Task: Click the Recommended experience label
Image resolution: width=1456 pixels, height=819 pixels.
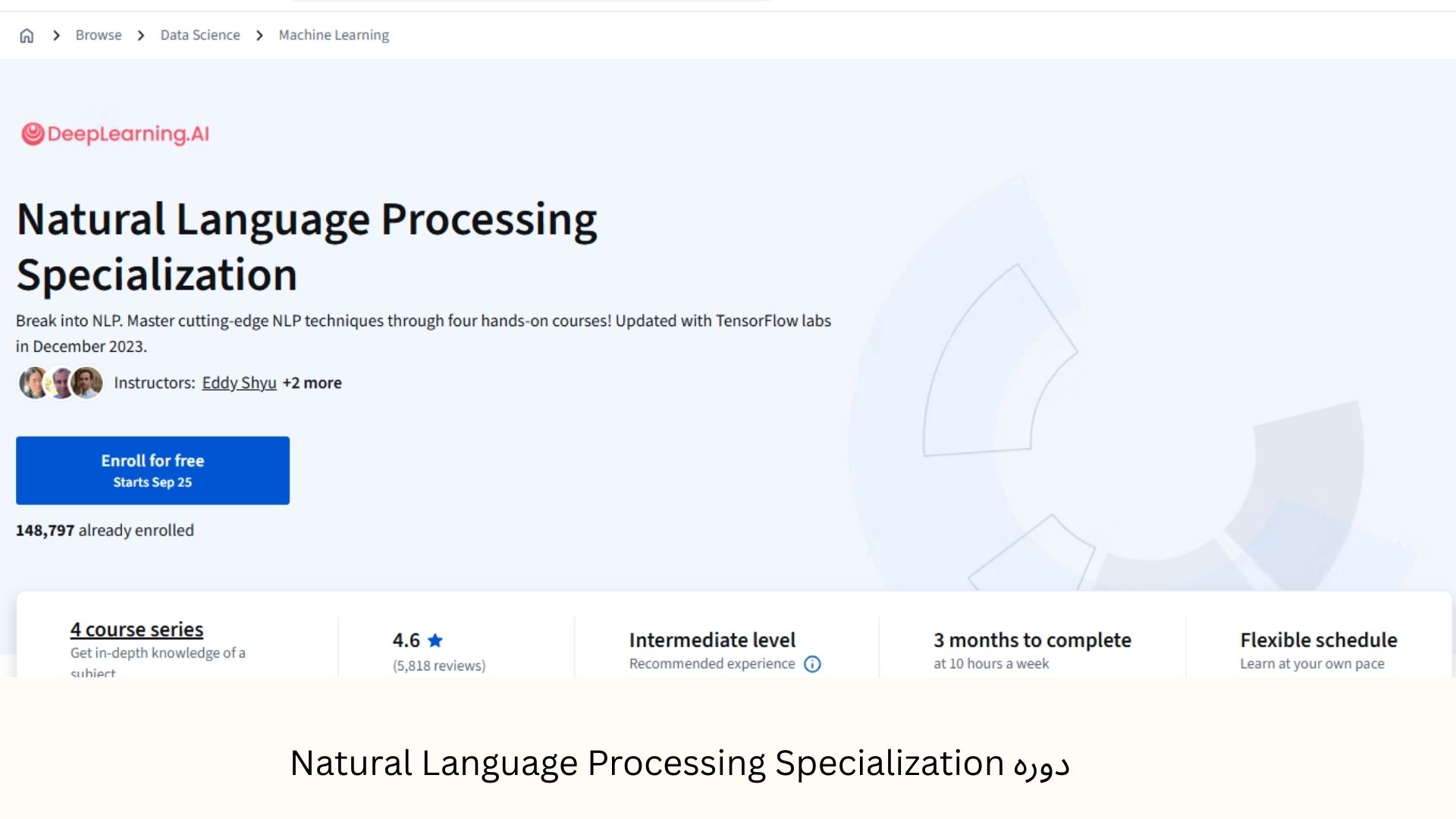Action: pos(712,664)
